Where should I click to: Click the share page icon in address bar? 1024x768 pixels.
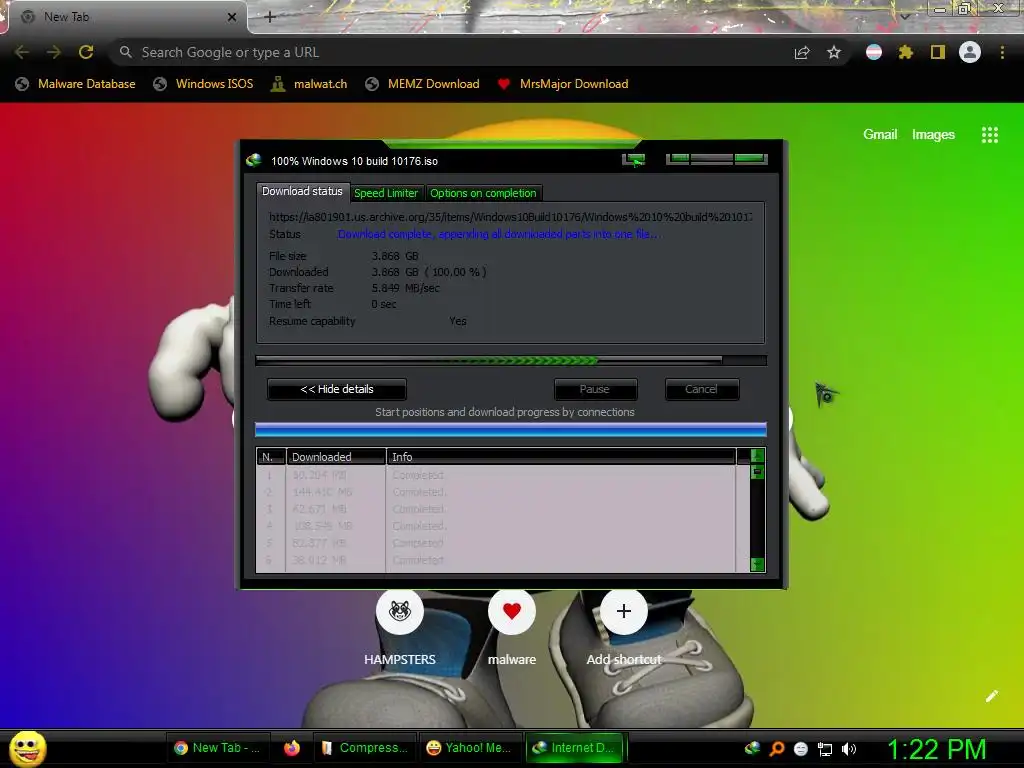pyautogui.click(x=802, y=52)
